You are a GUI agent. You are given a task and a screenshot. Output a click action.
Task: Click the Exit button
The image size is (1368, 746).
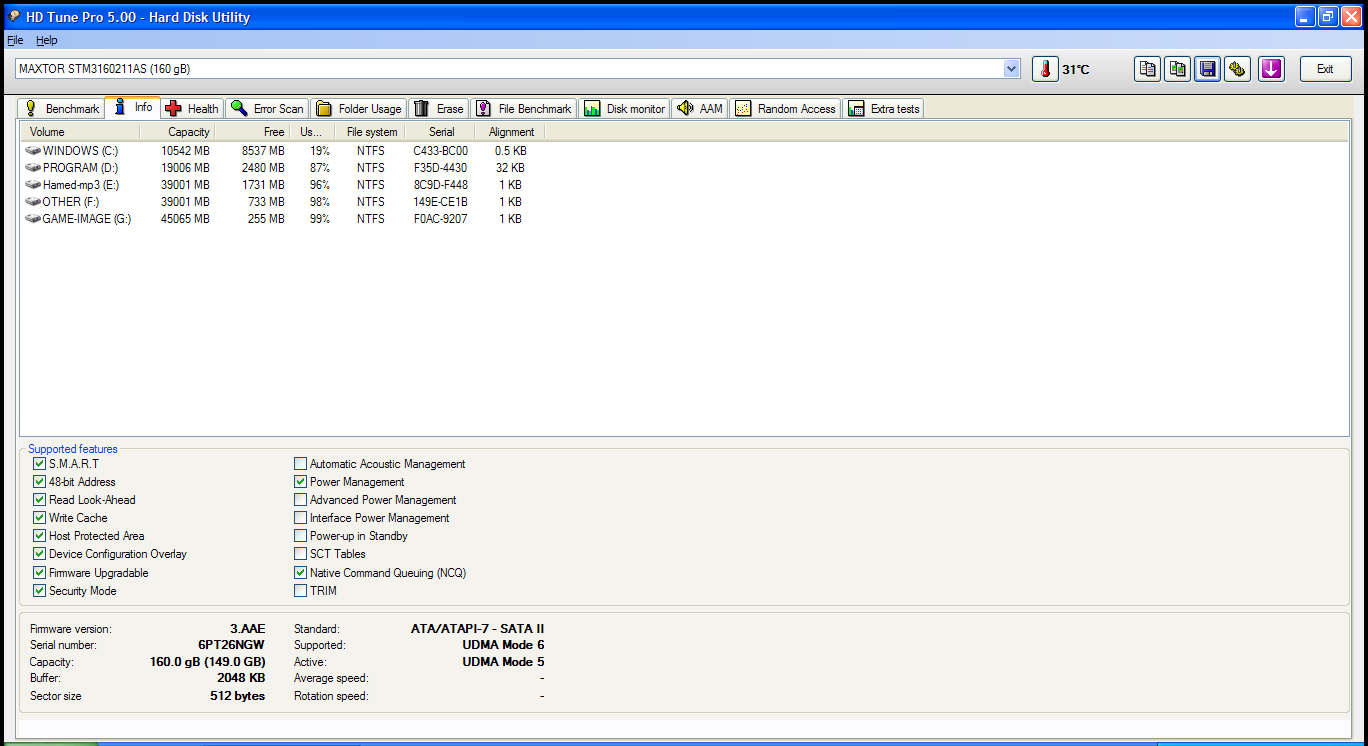tap(1325, 69)
